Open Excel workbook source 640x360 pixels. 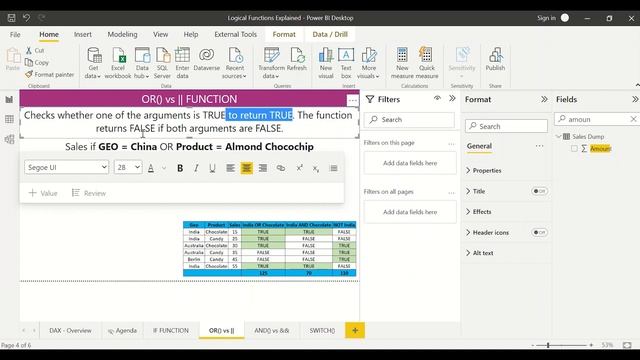click(x=118, y=62)
